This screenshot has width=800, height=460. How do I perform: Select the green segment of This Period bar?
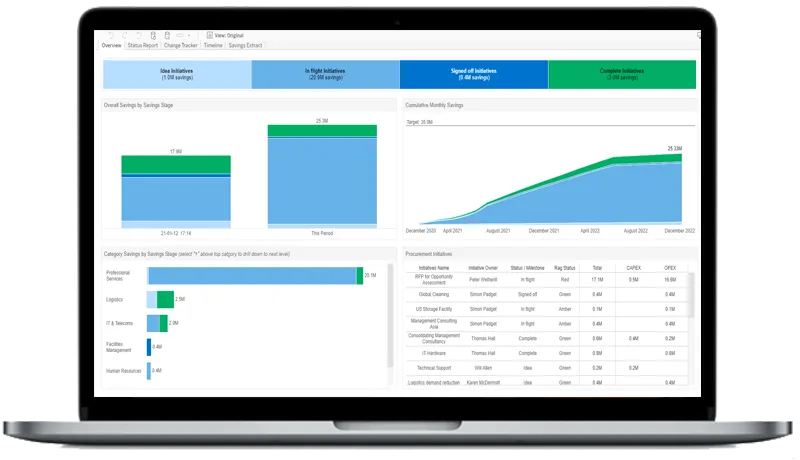321,130
